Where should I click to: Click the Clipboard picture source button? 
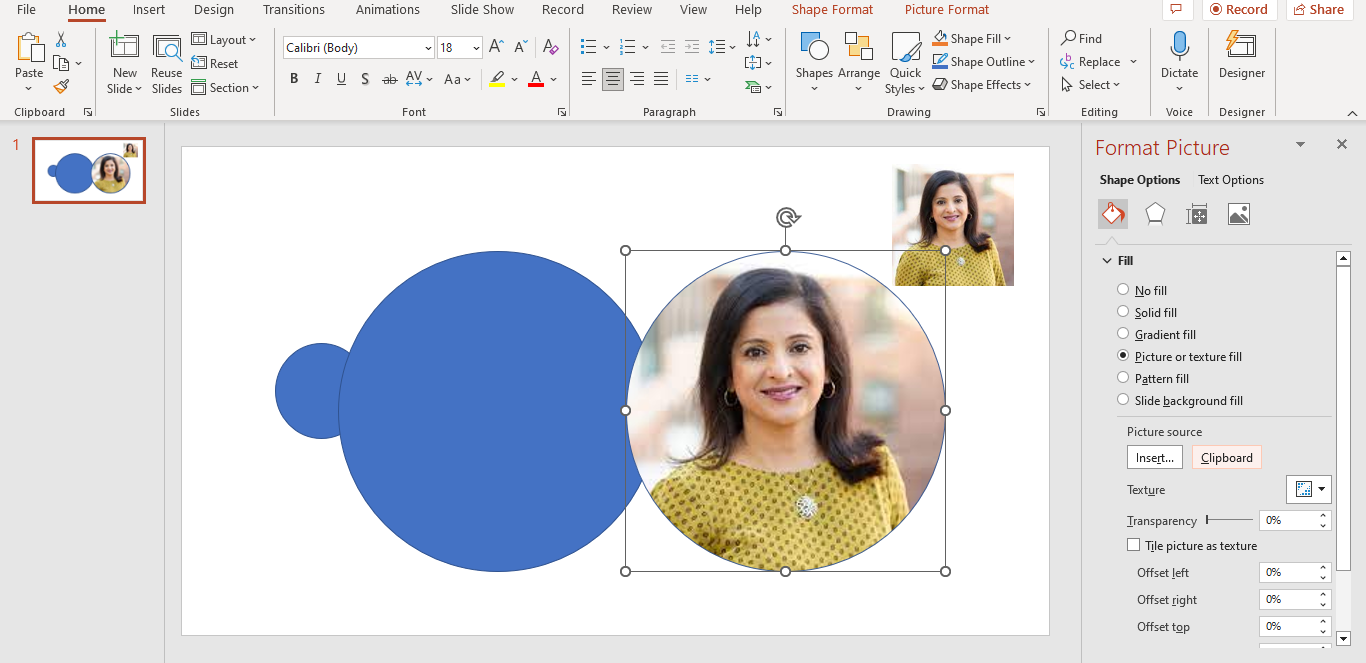[1226, 458]
